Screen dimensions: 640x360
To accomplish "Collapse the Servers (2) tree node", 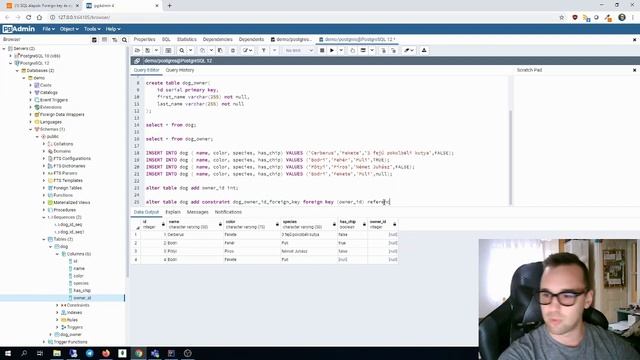I will click(x=4, y=49).
